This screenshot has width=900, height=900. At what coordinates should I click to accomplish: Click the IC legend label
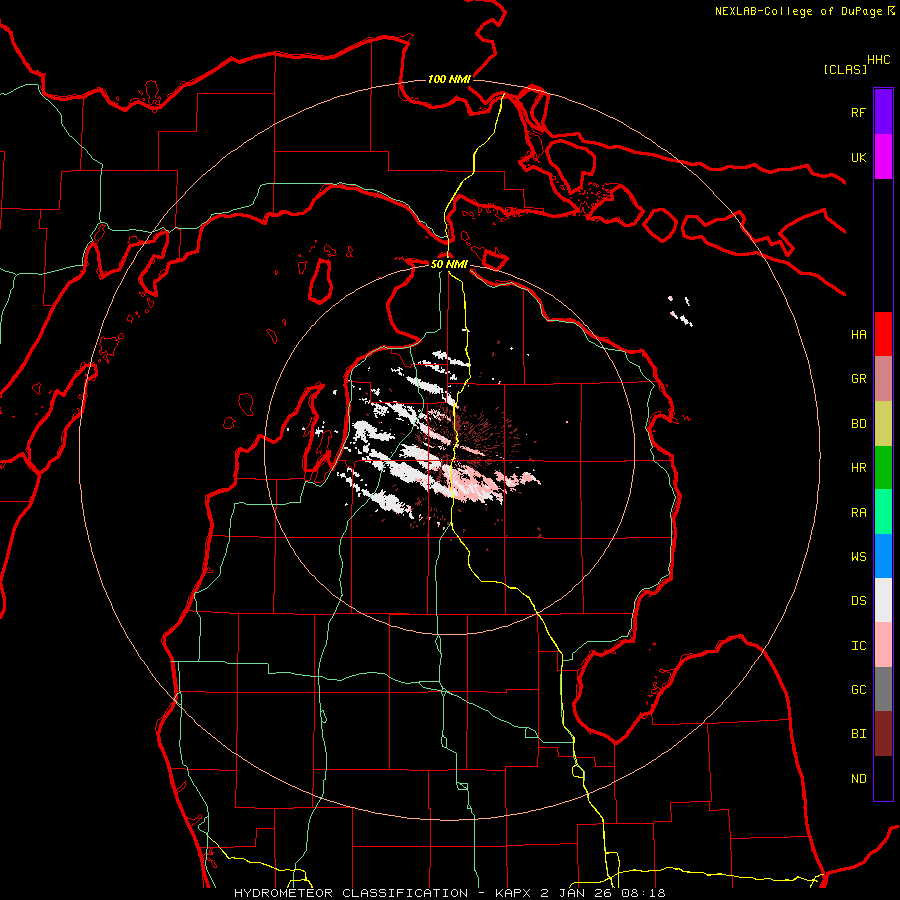pos(858,646)
